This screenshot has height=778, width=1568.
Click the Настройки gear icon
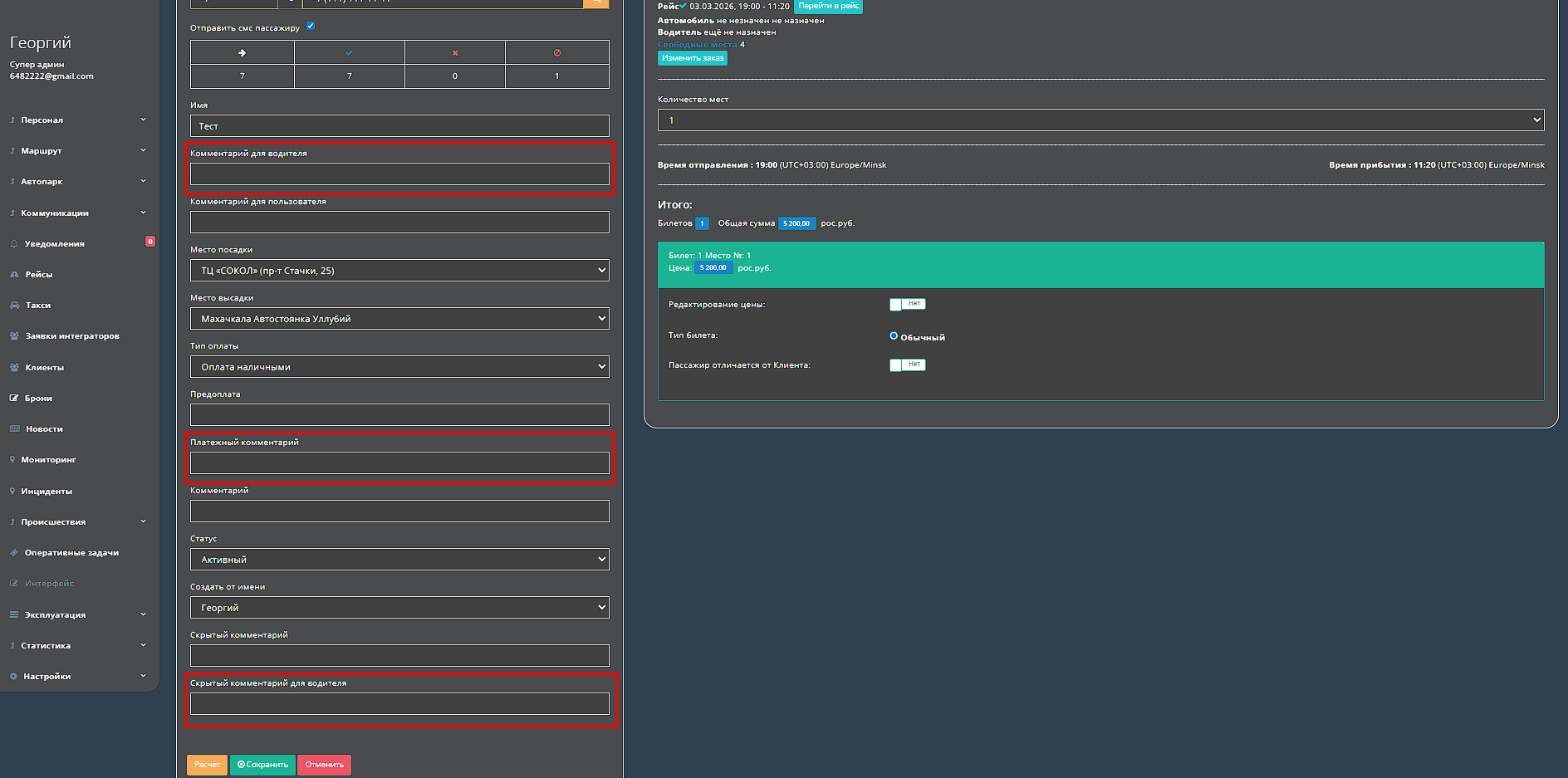click(13, 677)
